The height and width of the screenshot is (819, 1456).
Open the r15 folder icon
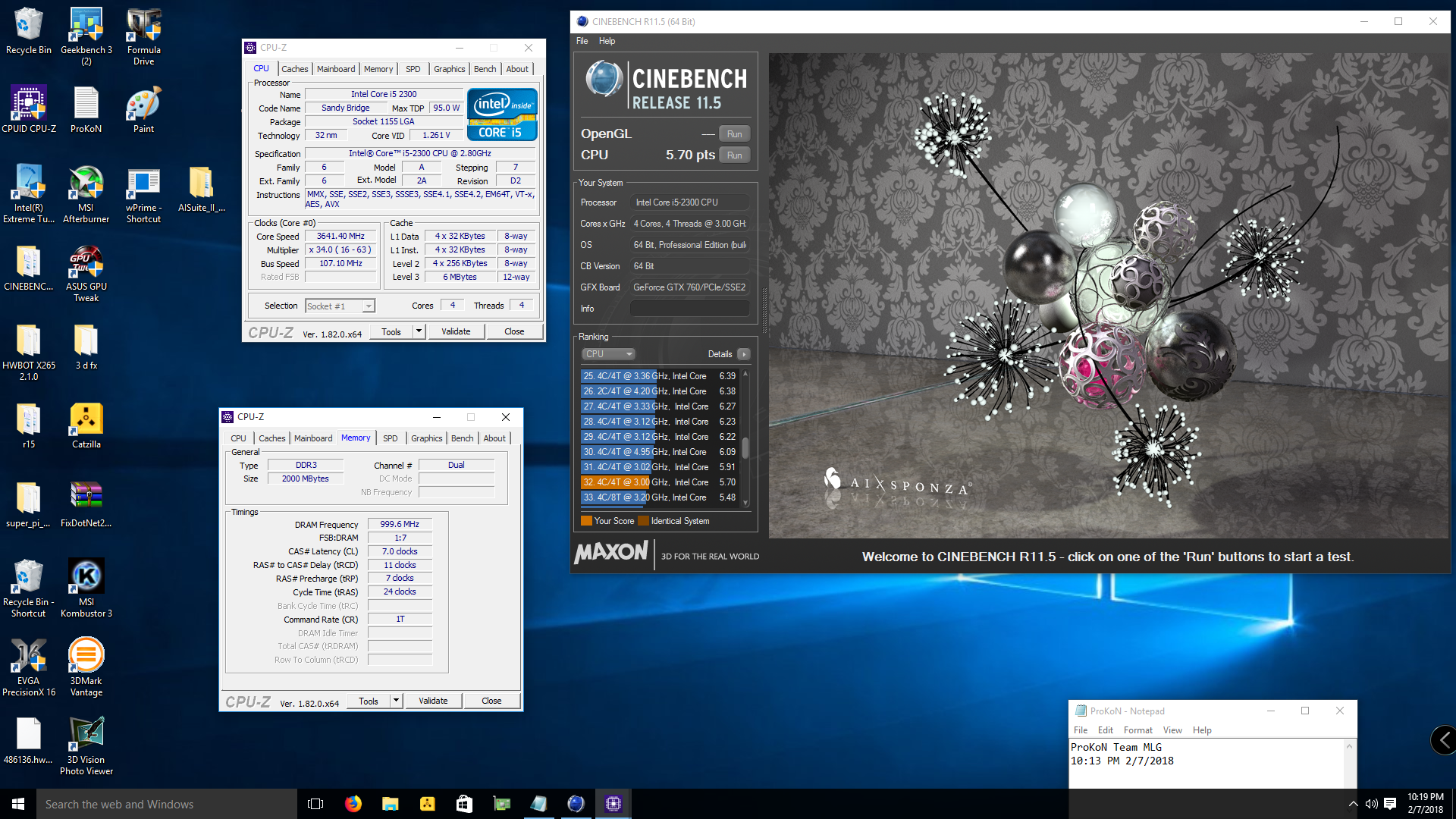point(29,425)
